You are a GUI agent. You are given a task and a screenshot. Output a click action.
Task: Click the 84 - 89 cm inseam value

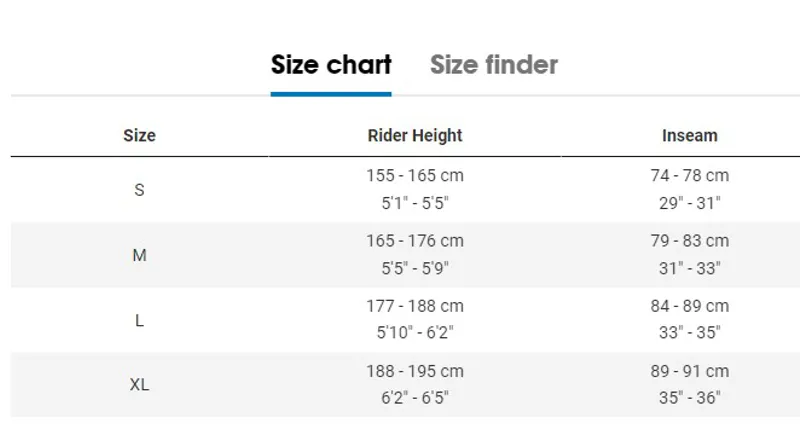[689, 306]
